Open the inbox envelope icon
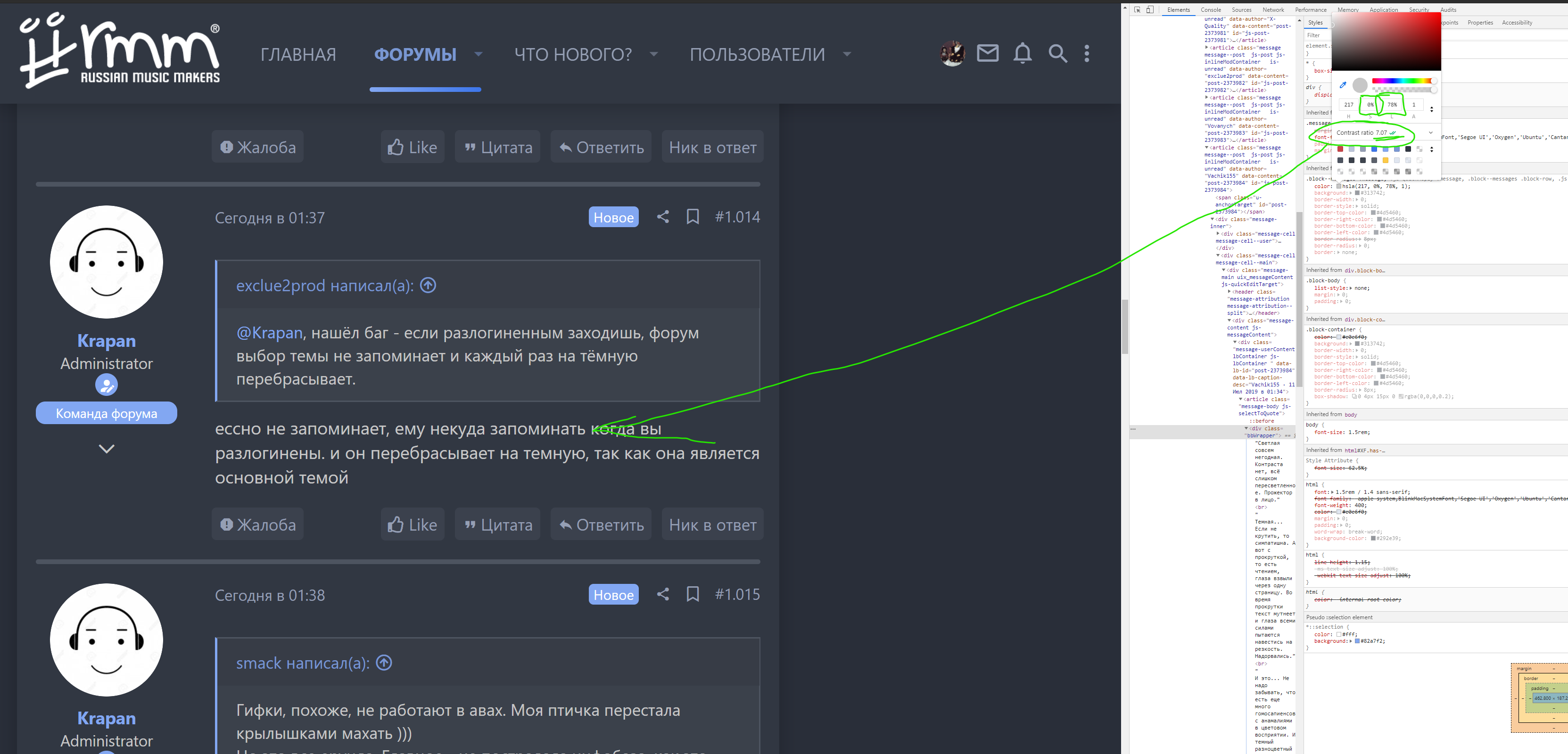1568x754 pixels. (987, 54)
